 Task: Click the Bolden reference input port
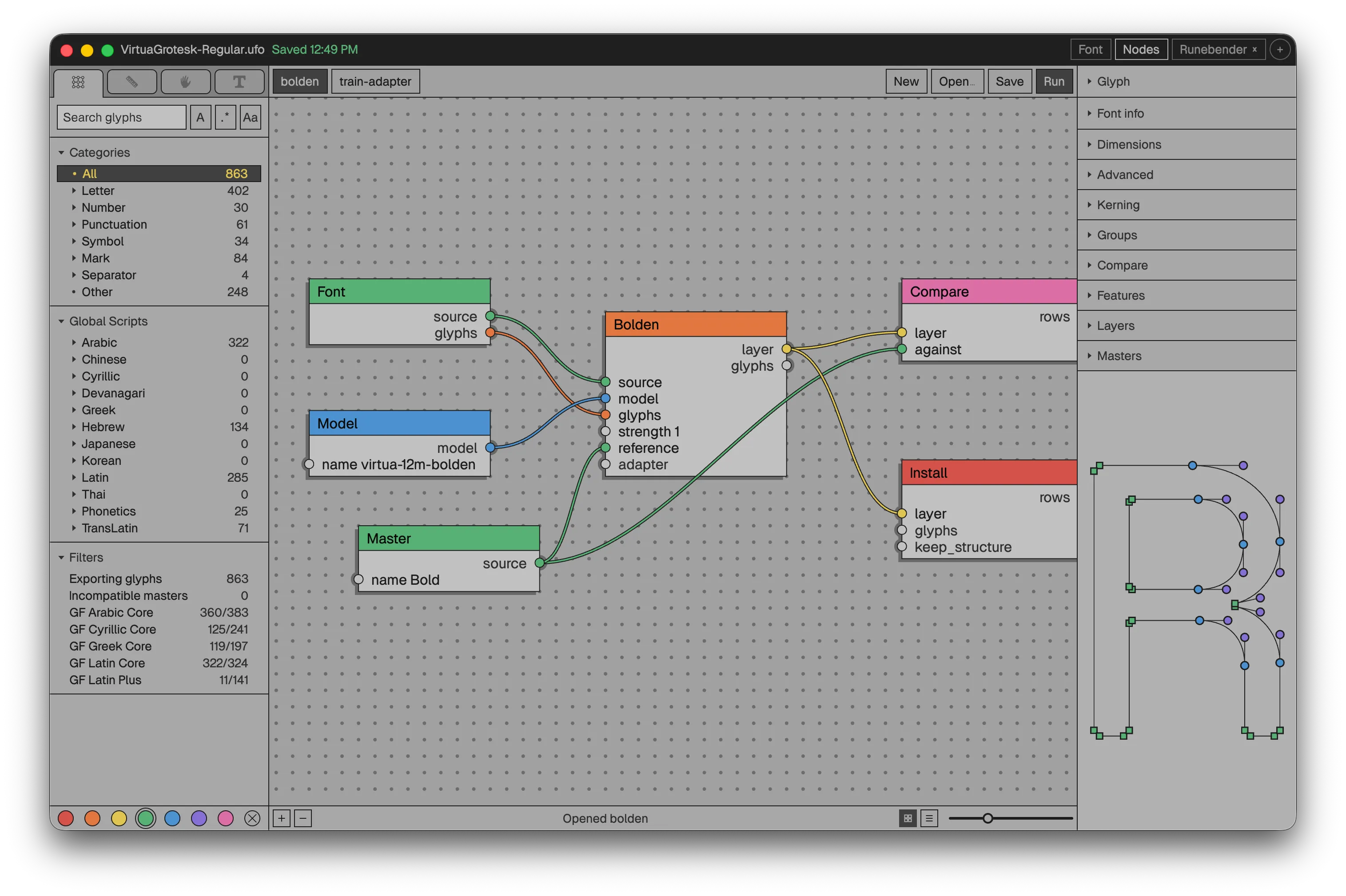point(605,448)
